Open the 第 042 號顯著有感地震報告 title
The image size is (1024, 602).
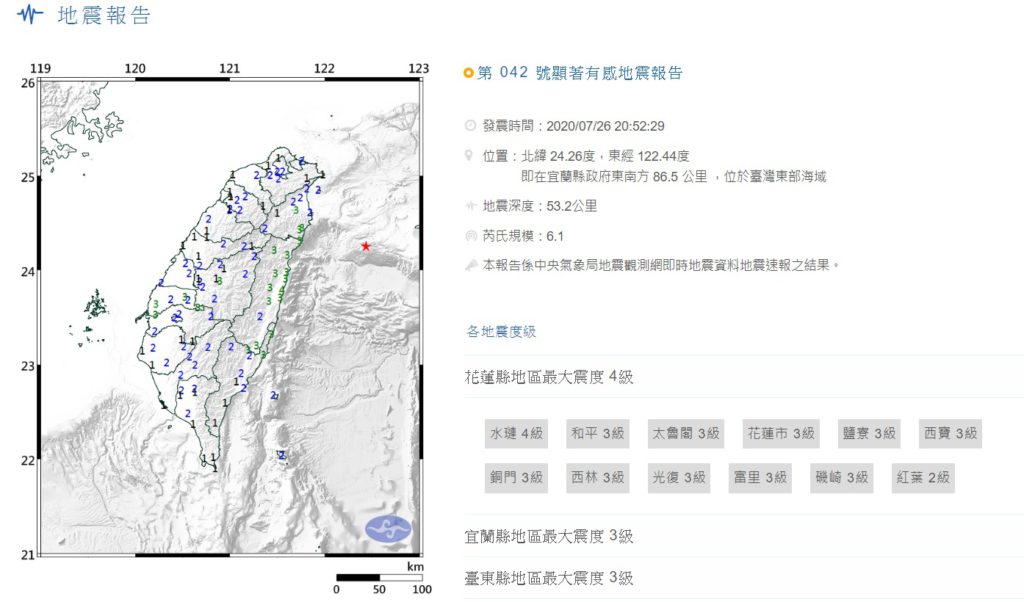[580, 73]
